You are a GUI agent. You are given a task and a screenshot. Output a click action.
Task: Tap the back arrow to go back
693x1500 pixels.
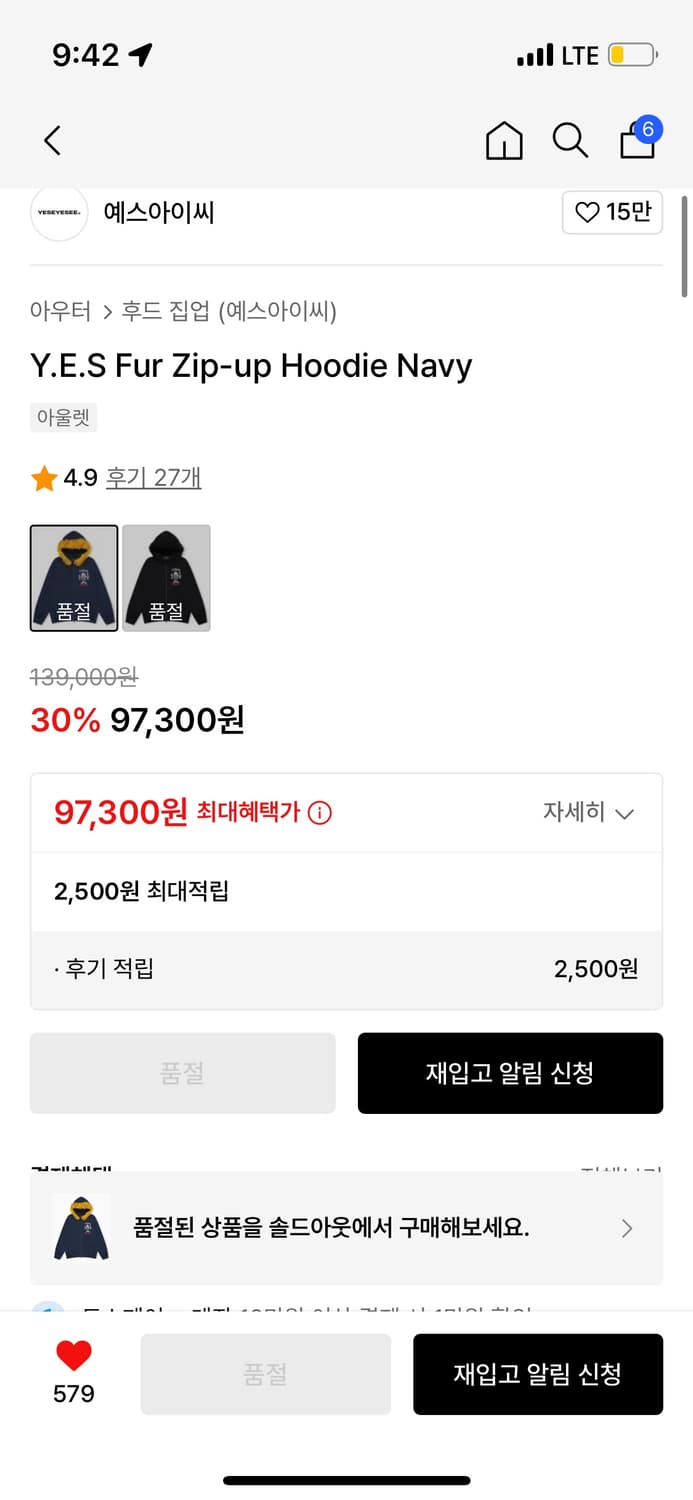[52, 140]
